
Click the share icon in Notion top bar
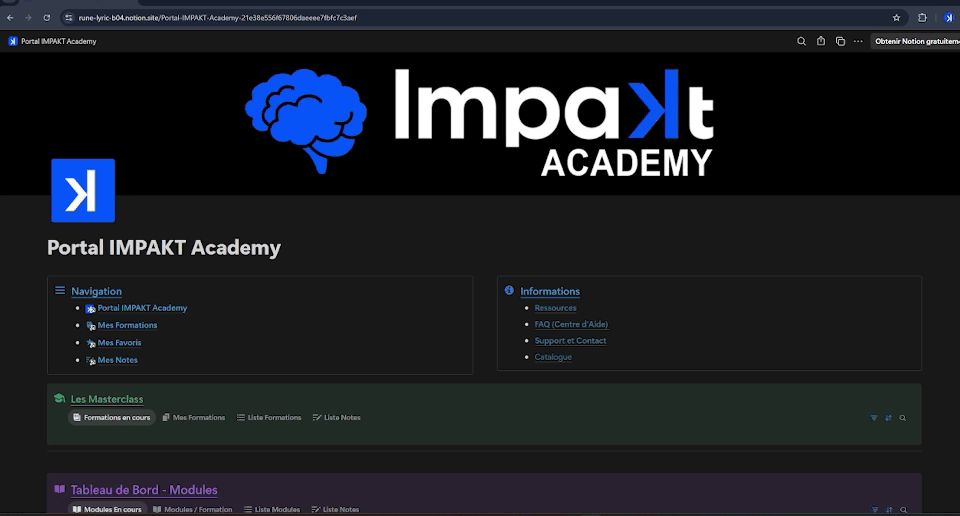pos(821,41)
